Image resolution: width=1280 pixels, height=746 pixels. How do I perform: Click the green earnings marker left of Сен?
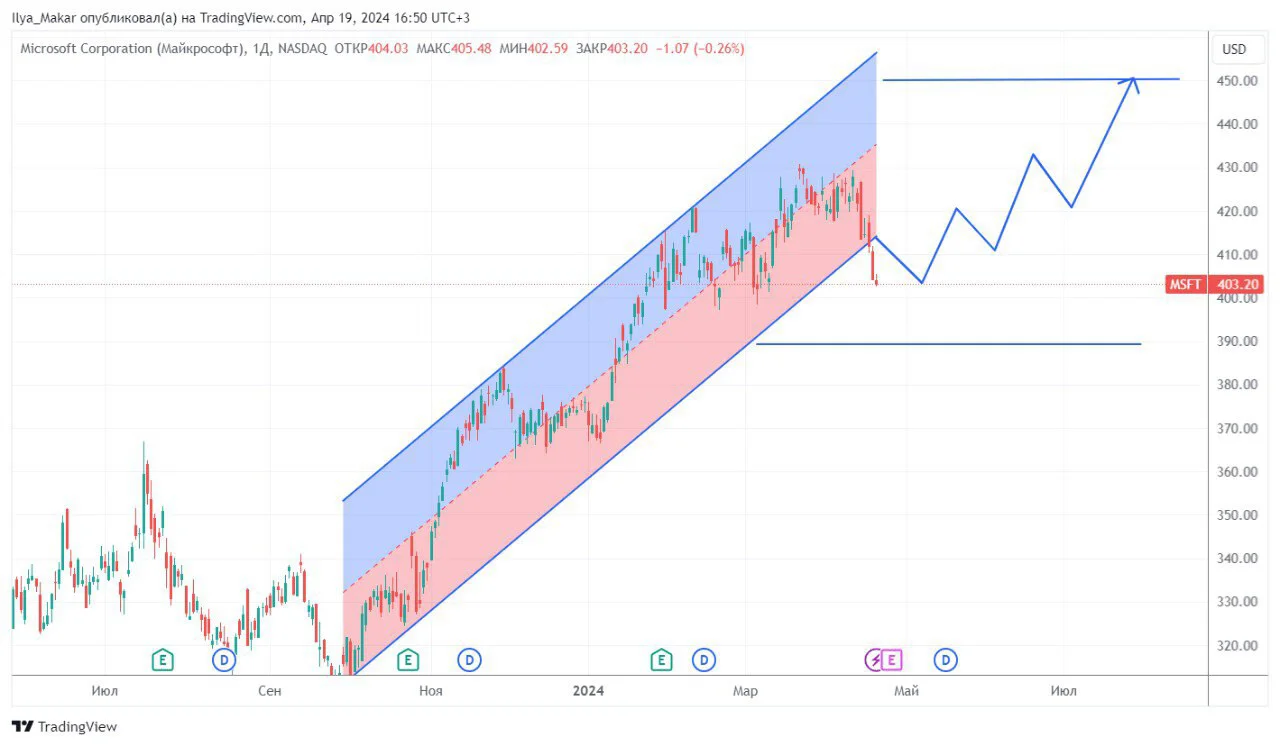tap(162, 660)
